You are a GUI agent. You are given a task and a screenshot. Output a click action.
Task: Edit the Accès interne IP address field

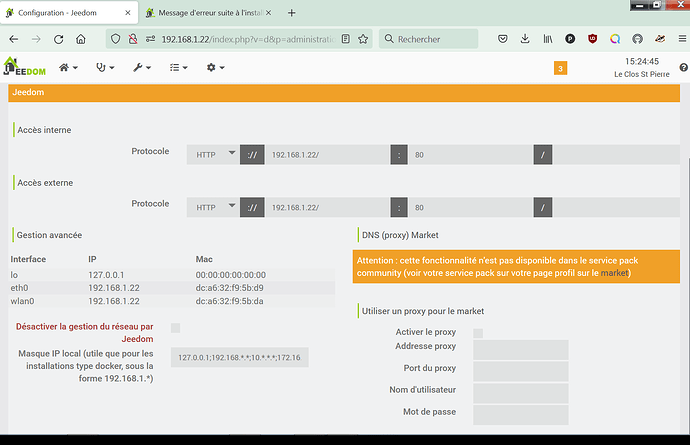(x=327, y=154)
